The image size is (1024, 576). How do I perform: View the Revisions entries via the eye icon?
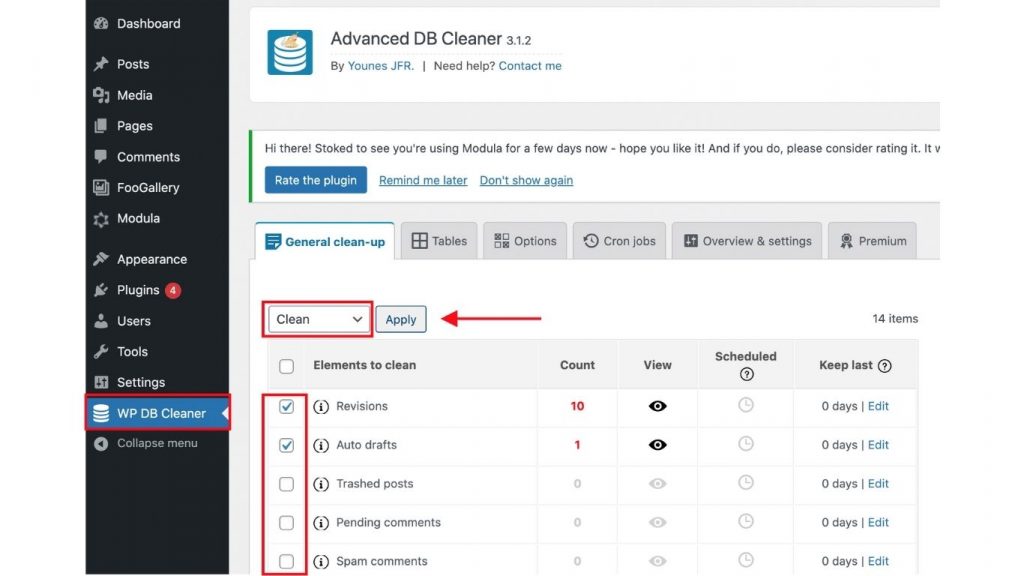657,406
